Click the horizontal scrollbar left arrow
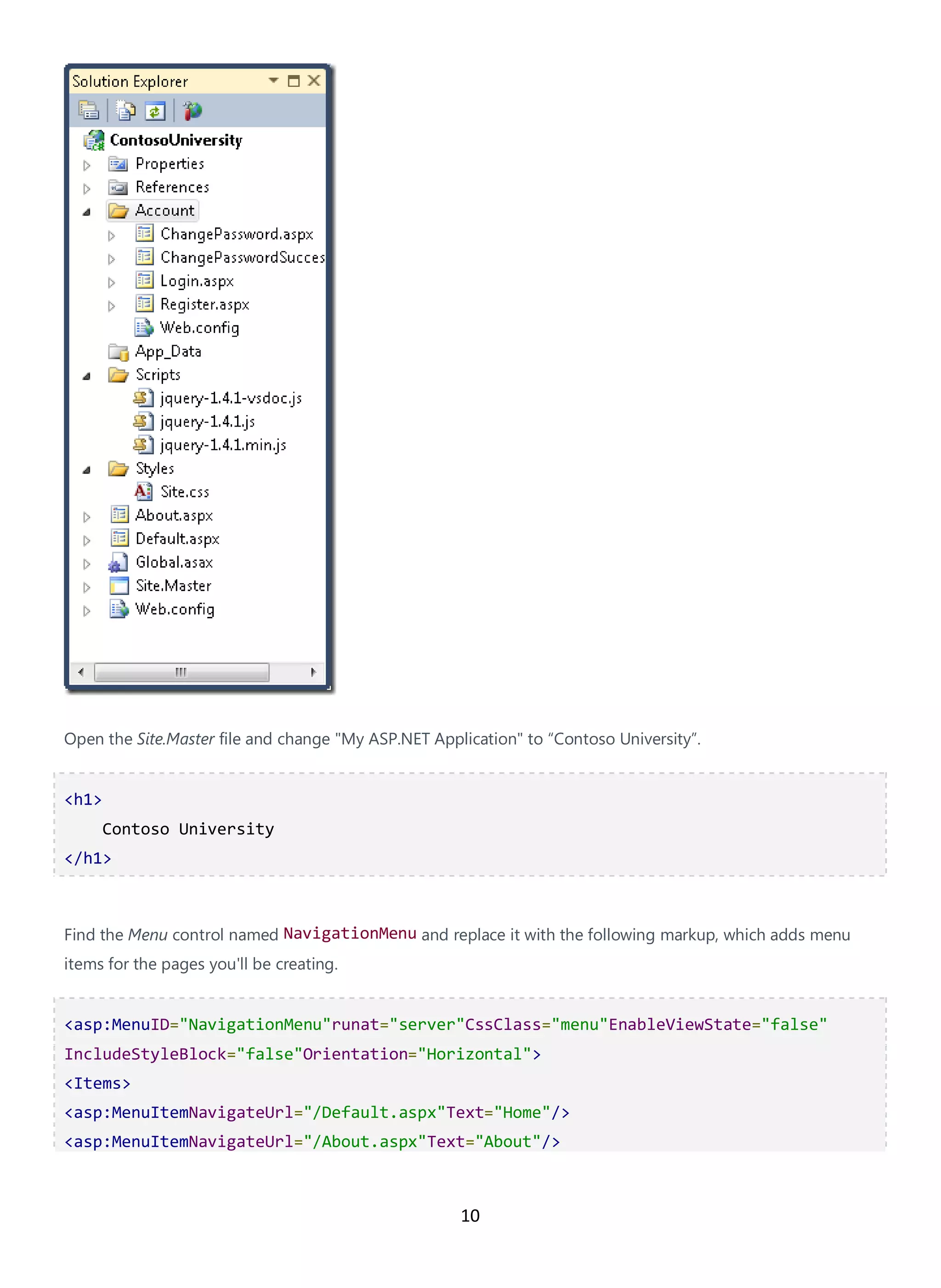This screenshot has width=941, height=1288. (81, 672)
